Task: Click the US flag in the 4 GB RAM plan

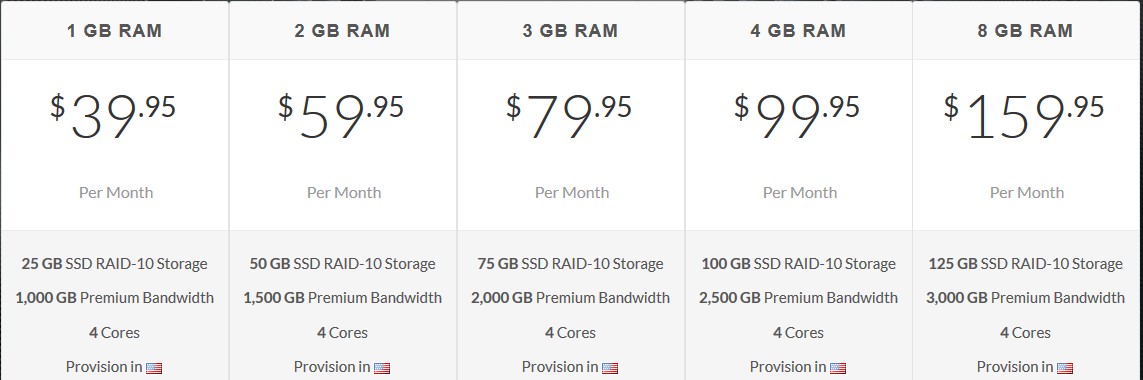Action: (x=838, y=368)
